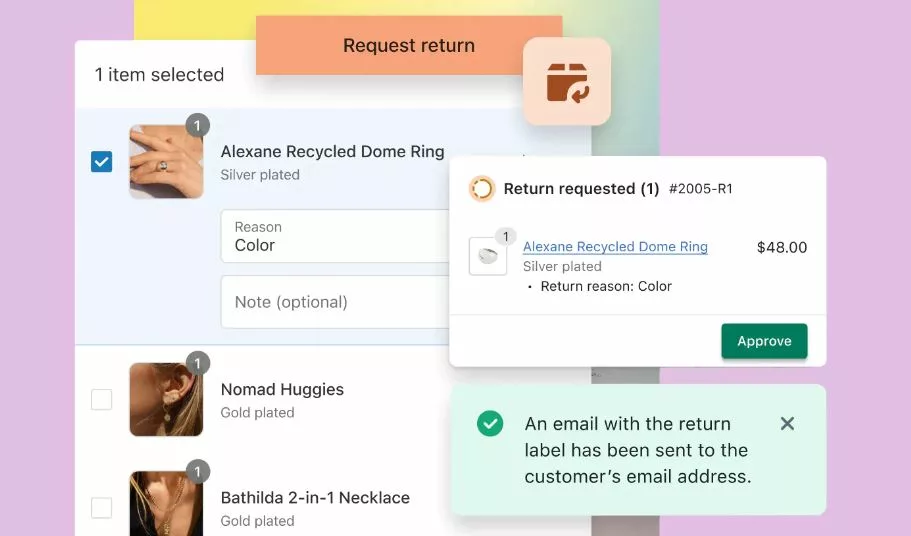Click the quantity badge on ring thumbnail
Screen dimensions: 911x536
pyautogui.click(x=198, y=125)
